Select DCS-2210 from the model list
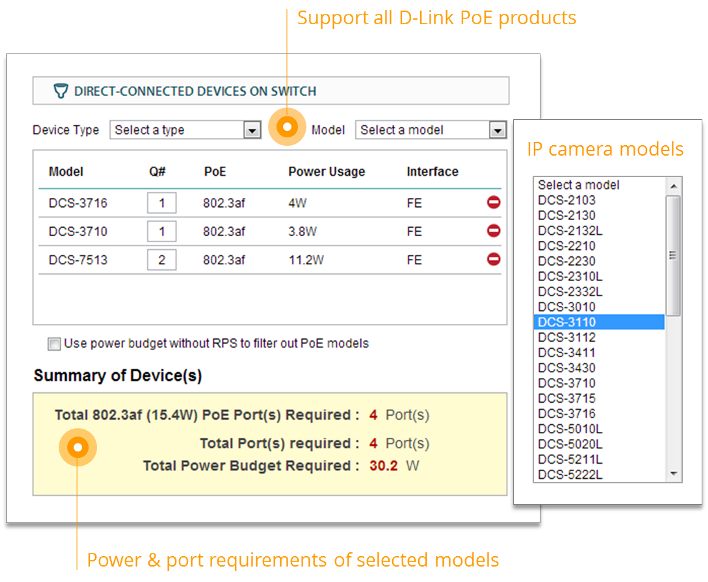The height and width of the screenshot is (582, 708). coord(599,246)
